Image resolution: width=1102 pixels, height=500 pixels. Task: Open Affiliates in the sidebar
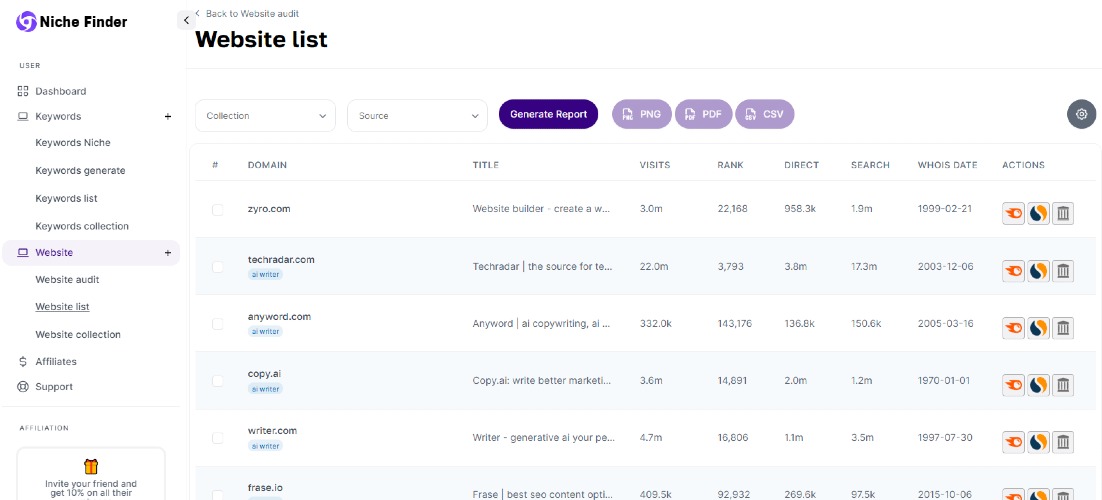(x=56, y=361)
